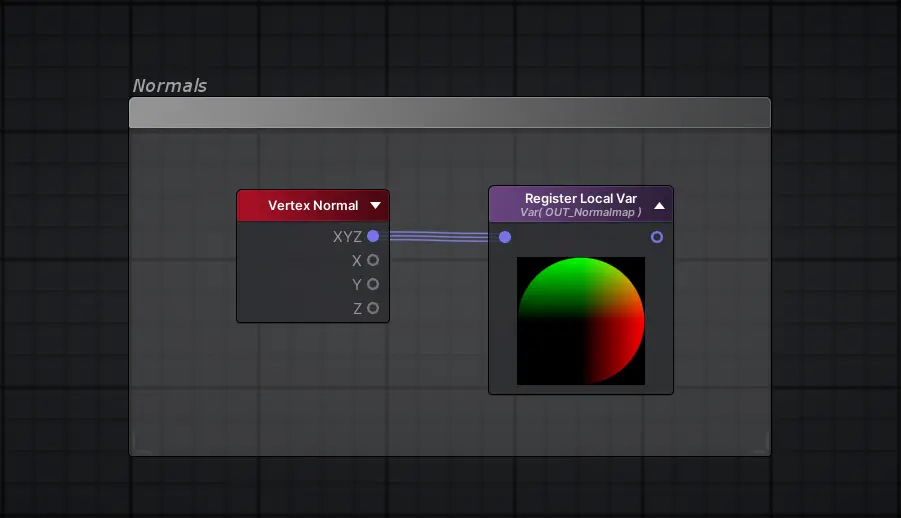901x518 pixels.
Task: Select the Register Local Var node title
Action: [x=580, y=199]
